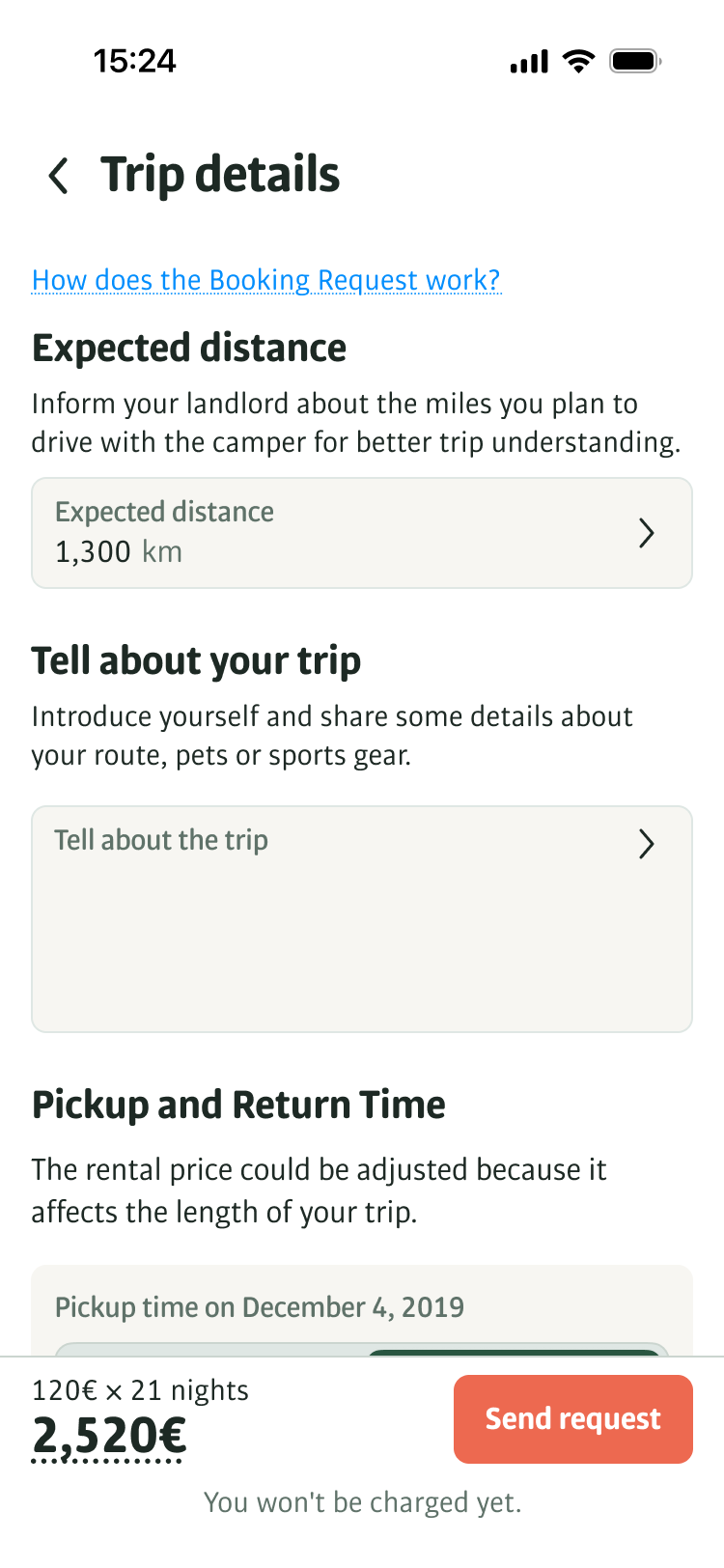This screenshot has width=724, height=1568.
Task: Tap the 15:24 clock in status bar
Action: click(135, 62)
